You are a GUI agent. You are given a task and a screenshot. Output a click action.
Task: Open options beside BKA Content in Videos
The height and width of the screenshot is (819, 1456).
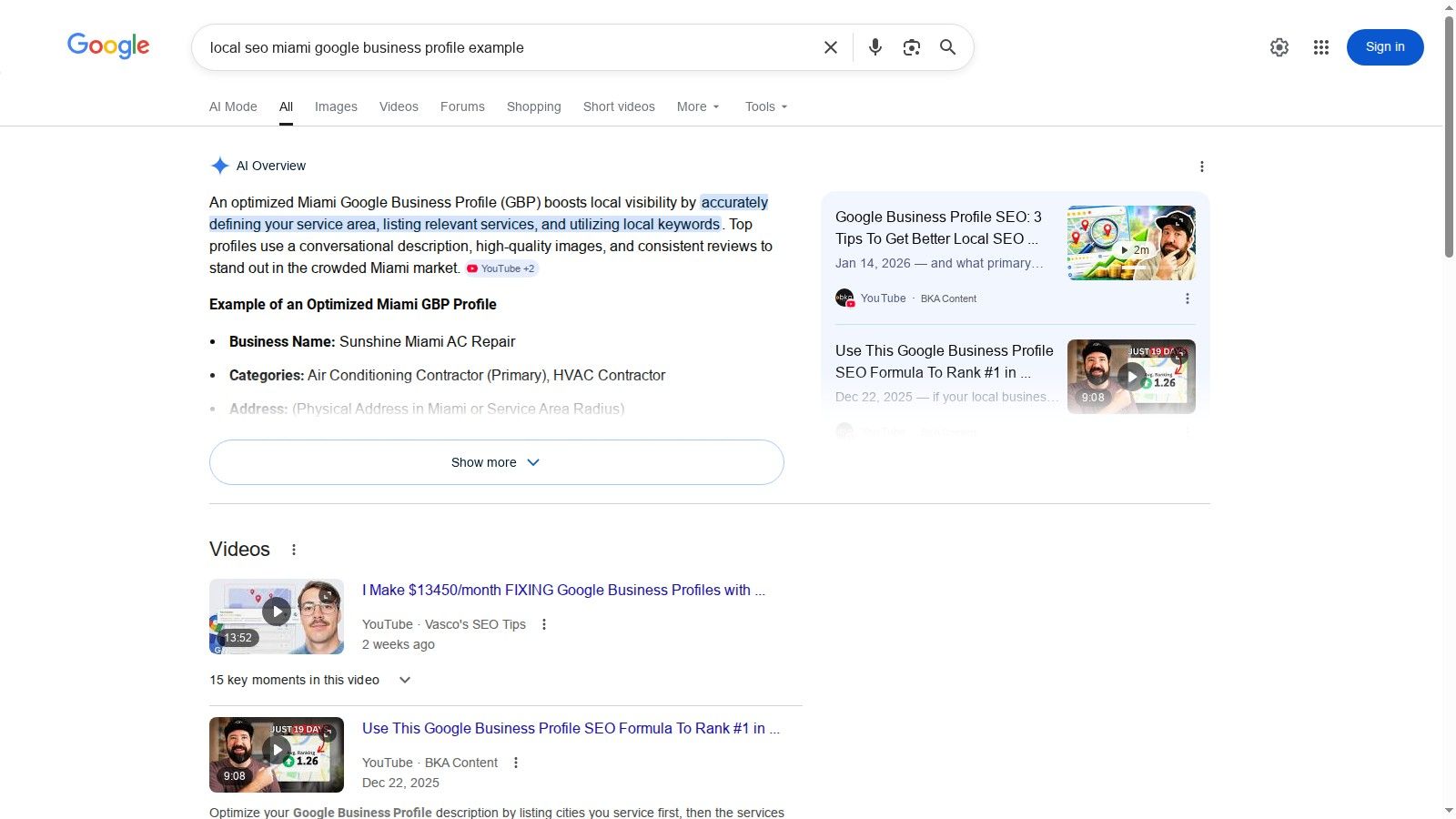pyautogui.click(x=516, y=763)
